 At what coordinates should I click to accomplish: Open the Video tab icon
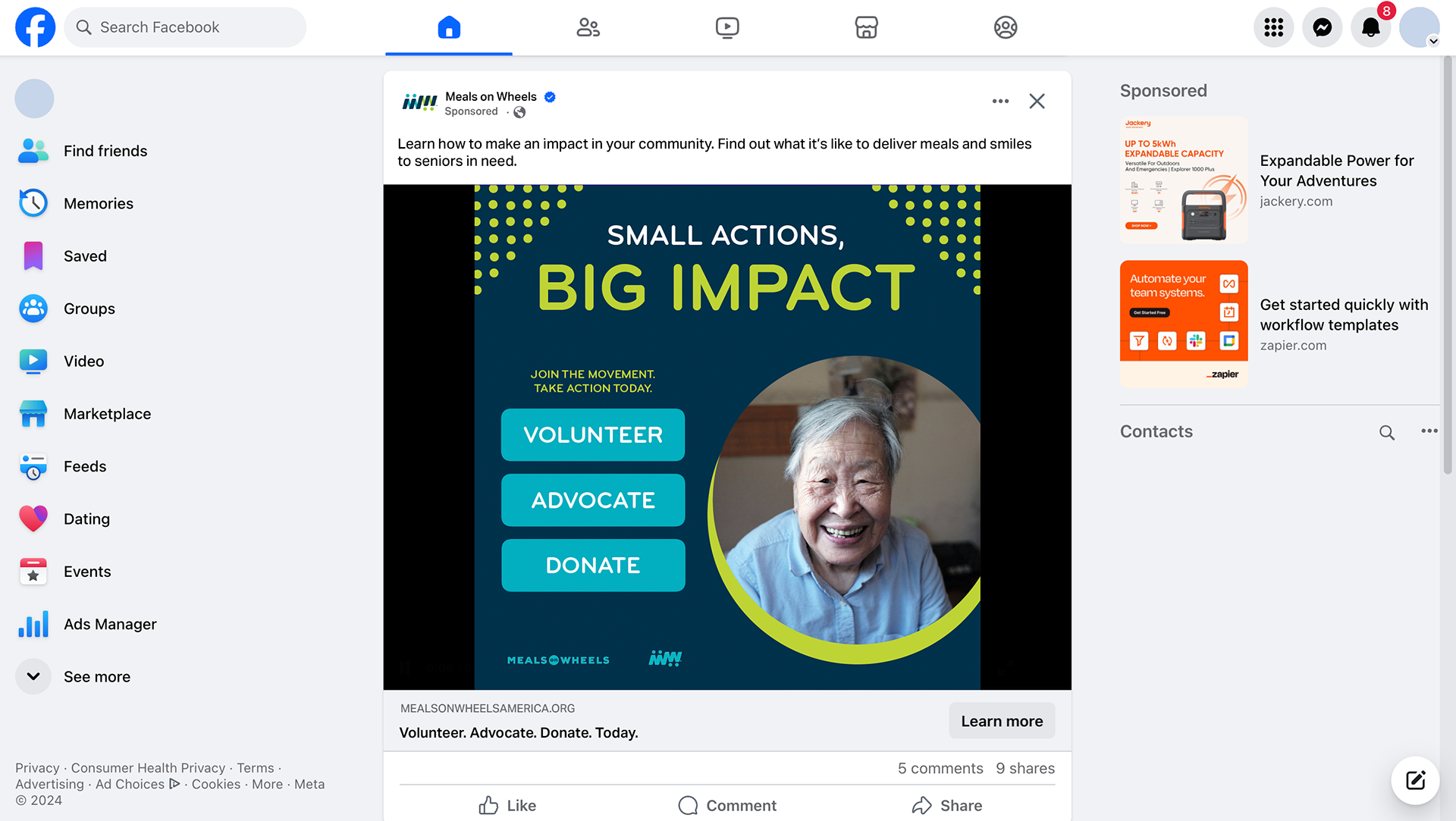727,27
